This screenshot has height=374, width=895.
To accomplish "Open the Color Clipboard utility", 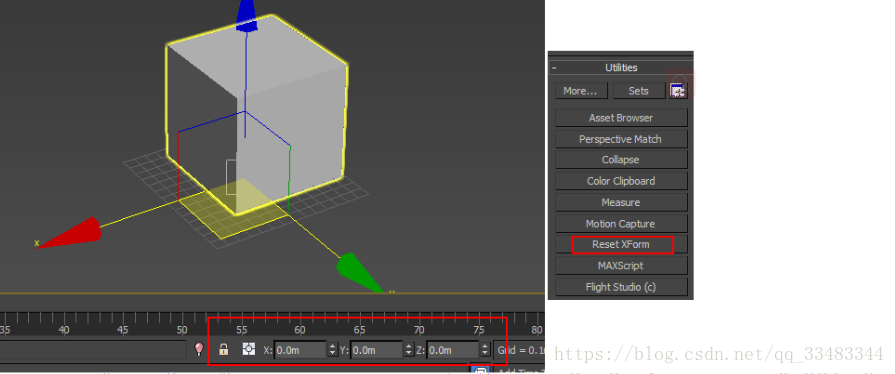I will click(621, 181).
